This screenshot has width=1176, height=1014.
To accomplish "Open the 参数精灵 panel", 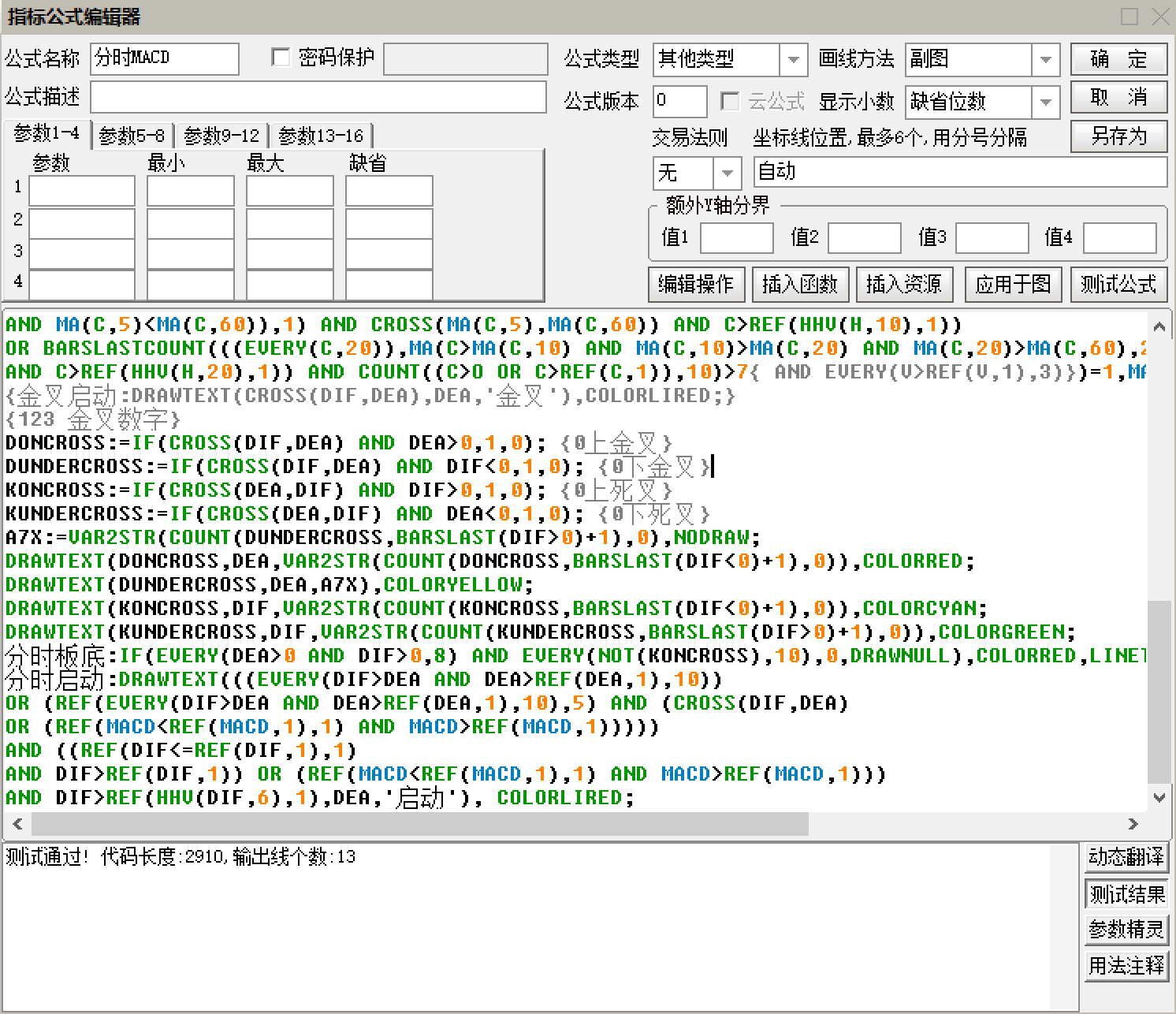I will point(1126,930).
